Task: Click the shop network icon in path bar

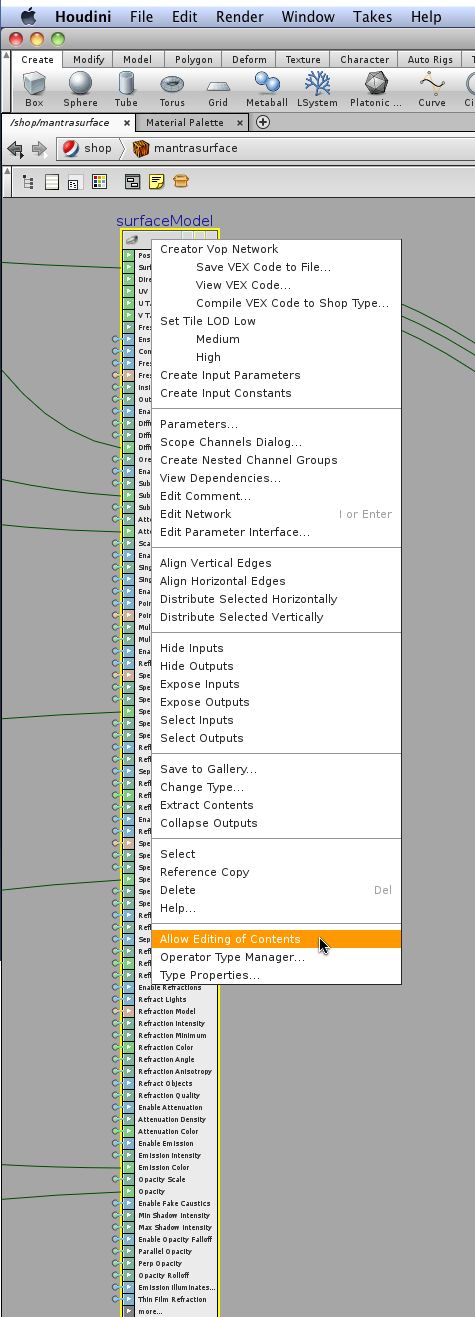Action: [70, 148]
